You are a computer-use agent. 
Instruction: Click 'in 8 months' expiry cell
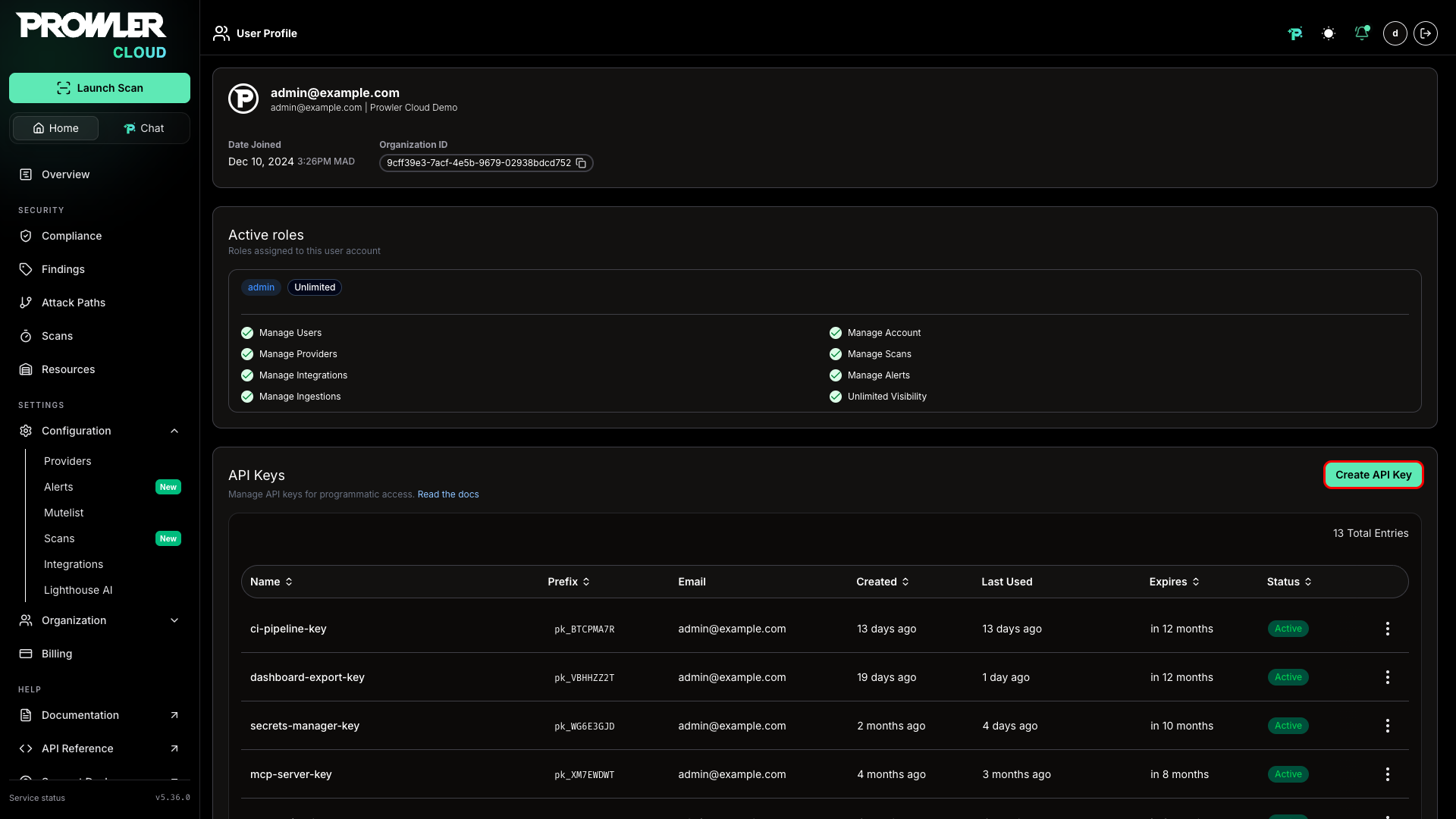[x=1179, y=774]
